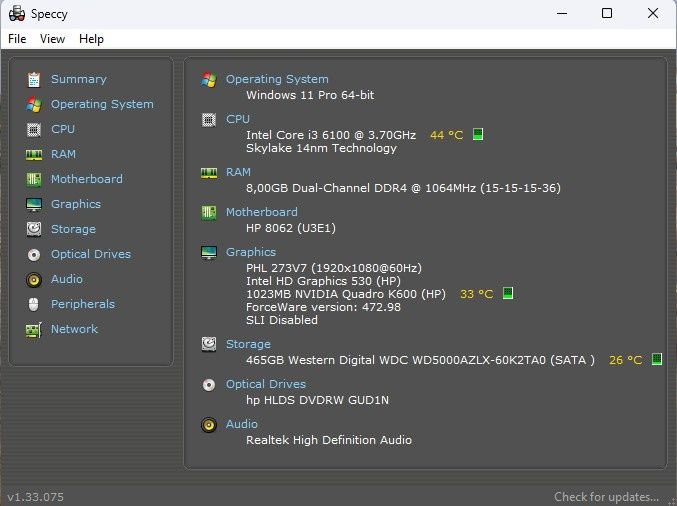Open the Help menu
This screenshot has height=506, width=677.
pyautogui.click(x=91, y=39)
